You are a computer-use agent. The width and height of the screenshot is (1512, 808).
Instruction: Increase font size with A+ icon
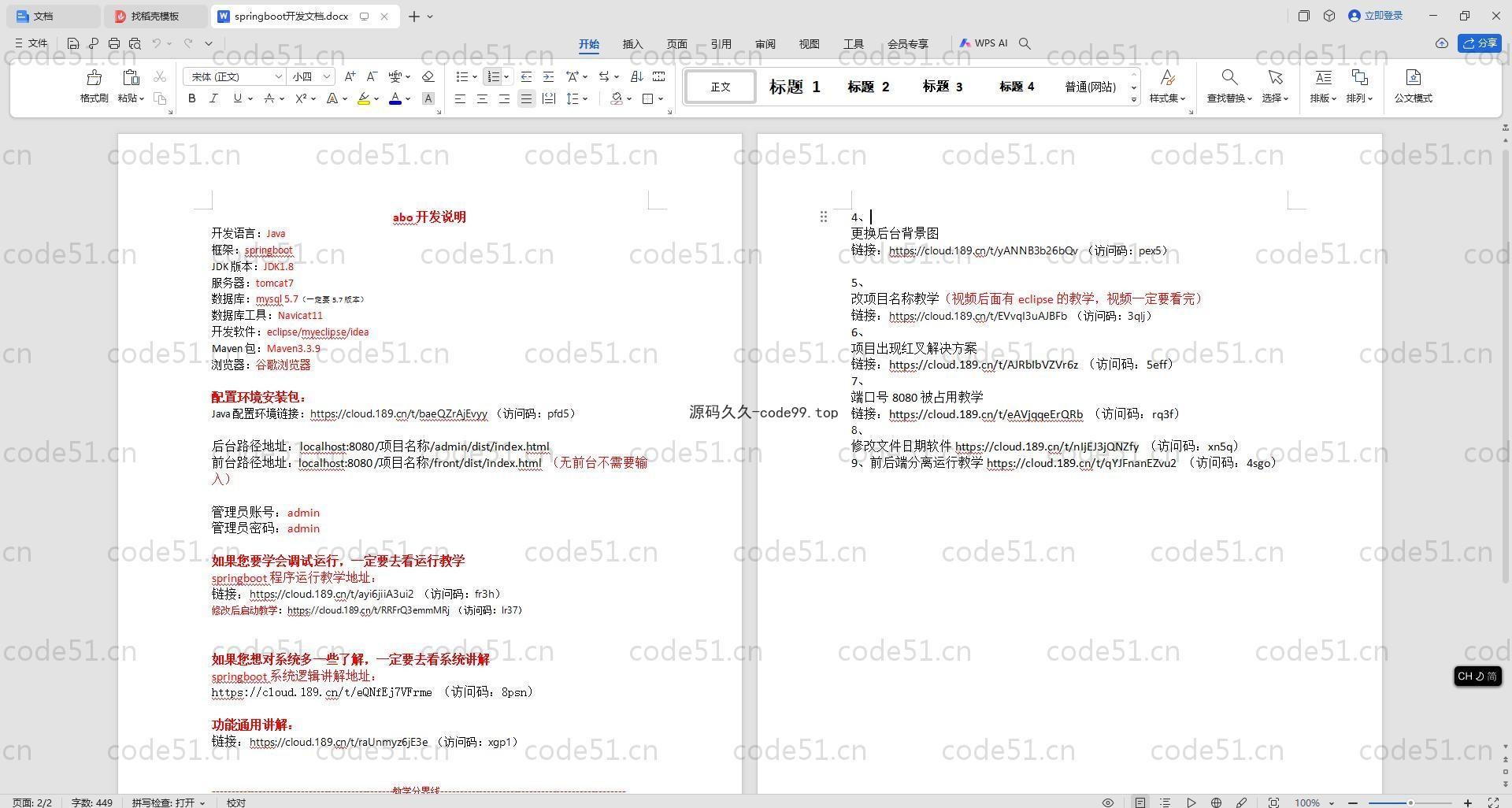tap(350, 76)
